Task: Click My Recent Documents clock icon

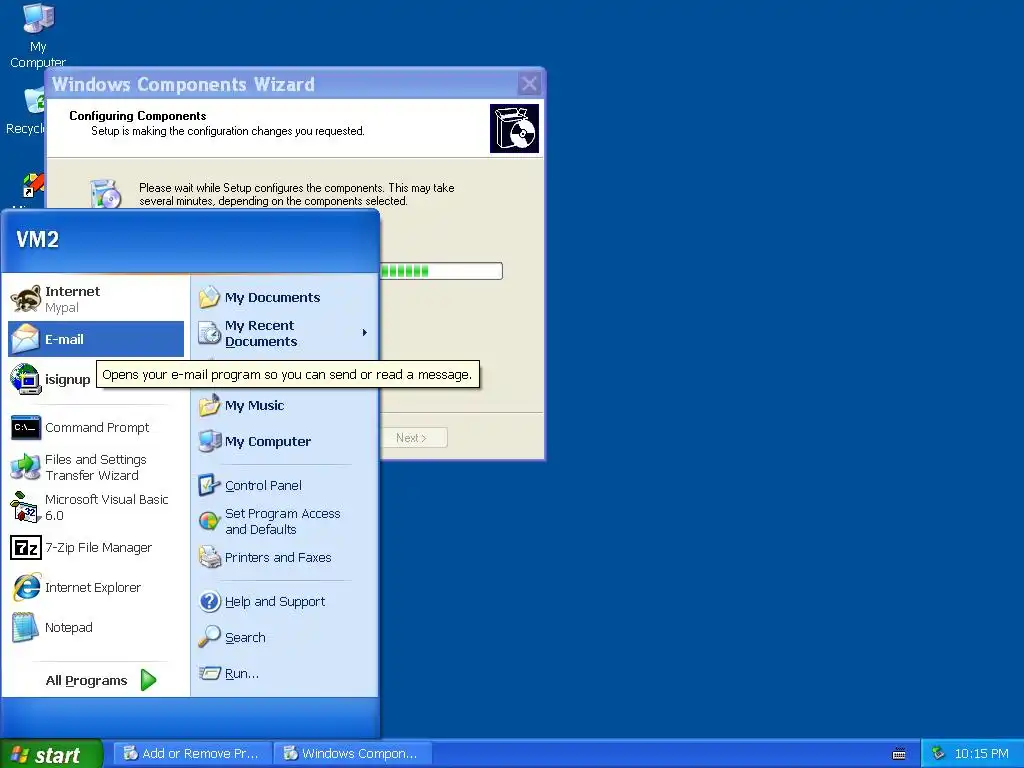Action: click(x=210, y=333)
